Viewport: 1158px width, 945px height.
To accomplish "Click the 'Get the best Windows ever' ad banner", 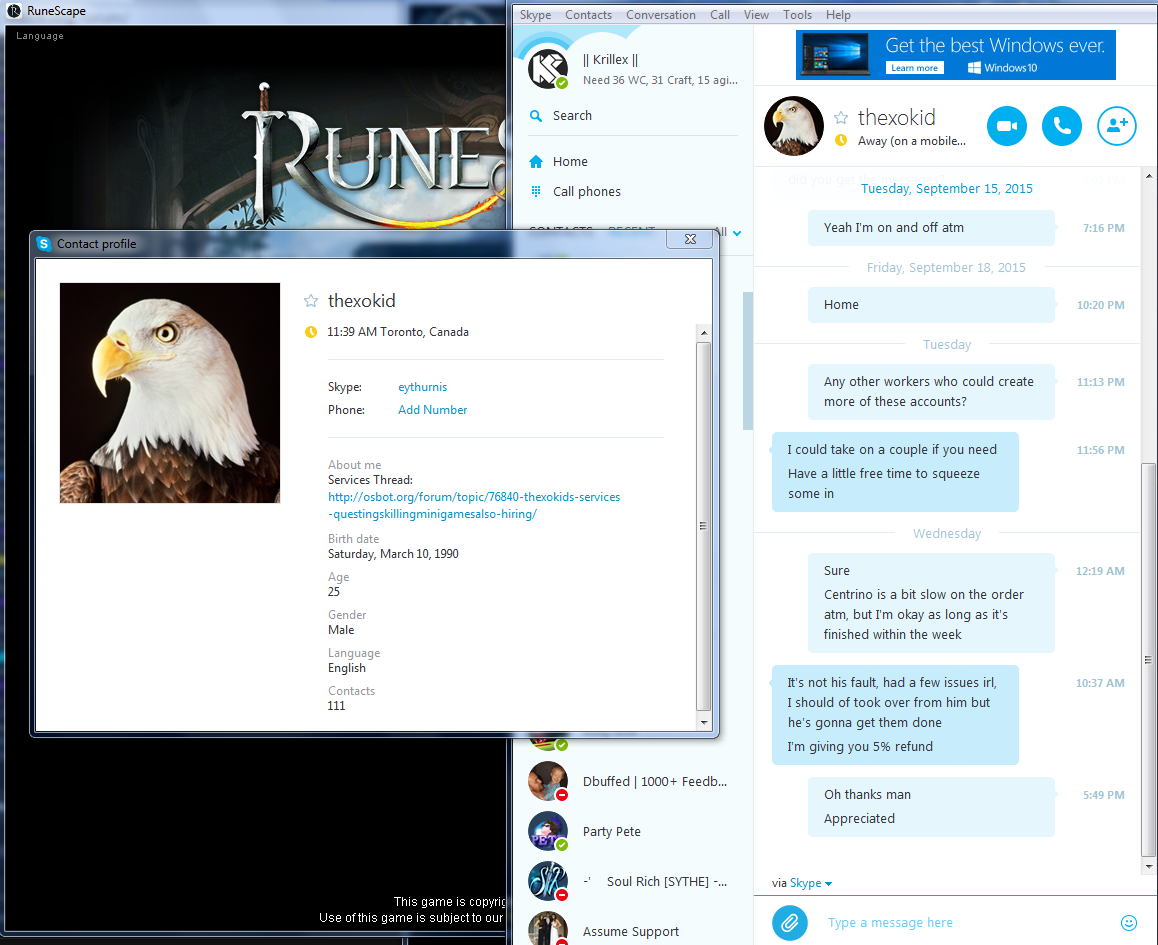I will coord(956,55).
